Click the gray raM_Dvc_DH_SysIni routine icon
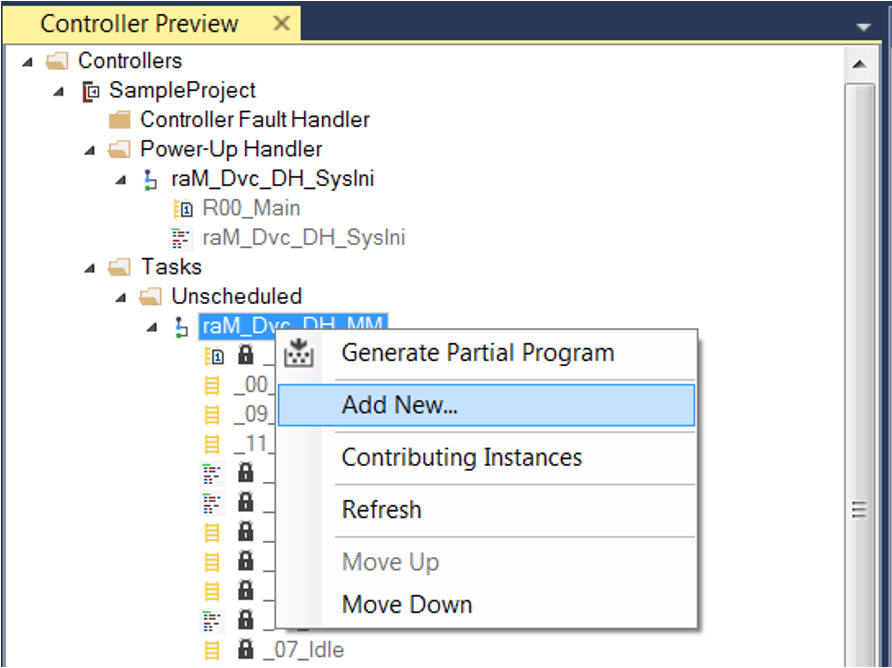The width and height of the screenshot is (892, 668). pos(180,238)
